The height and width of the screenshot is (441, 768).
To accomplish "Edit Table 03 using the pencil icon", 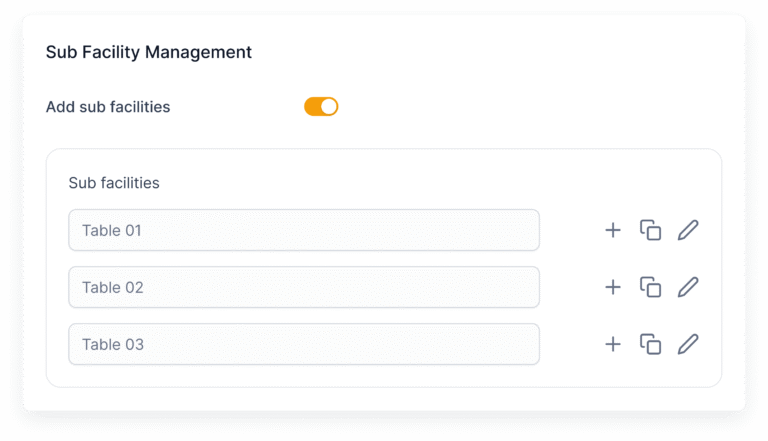I will tap(688, 345).
